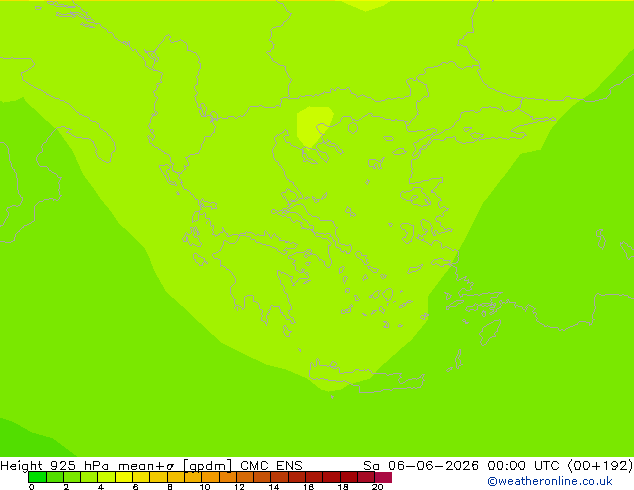
Task: Pick the yellow-green legend swatch starting at 4
Action: (x=106, y=477)
